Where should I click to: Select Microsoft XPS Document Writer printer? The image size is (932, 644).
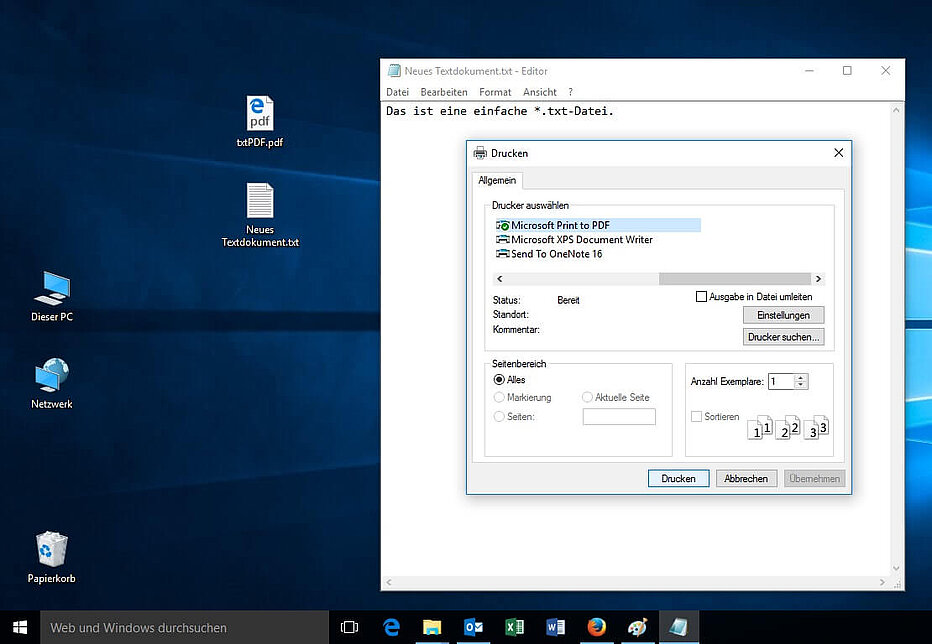point(574,240)
